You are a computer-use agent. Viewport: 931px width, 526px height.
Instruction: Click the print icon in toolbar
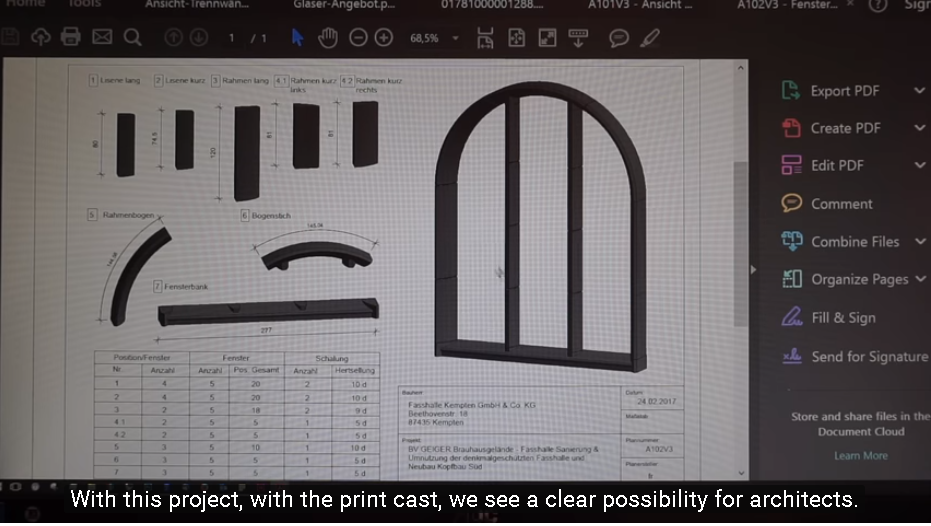(71, 38)
